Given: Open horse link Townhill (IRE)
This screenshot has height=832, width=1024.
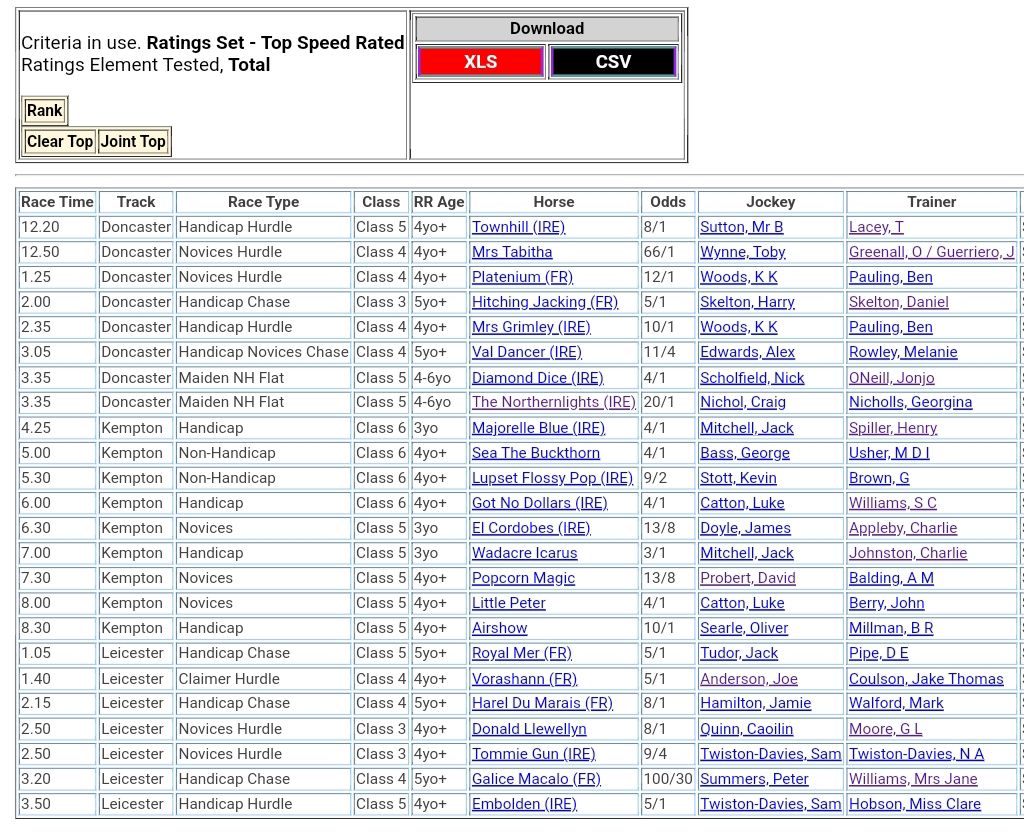Looking at the screenshot, I should (x=518, y=227).
